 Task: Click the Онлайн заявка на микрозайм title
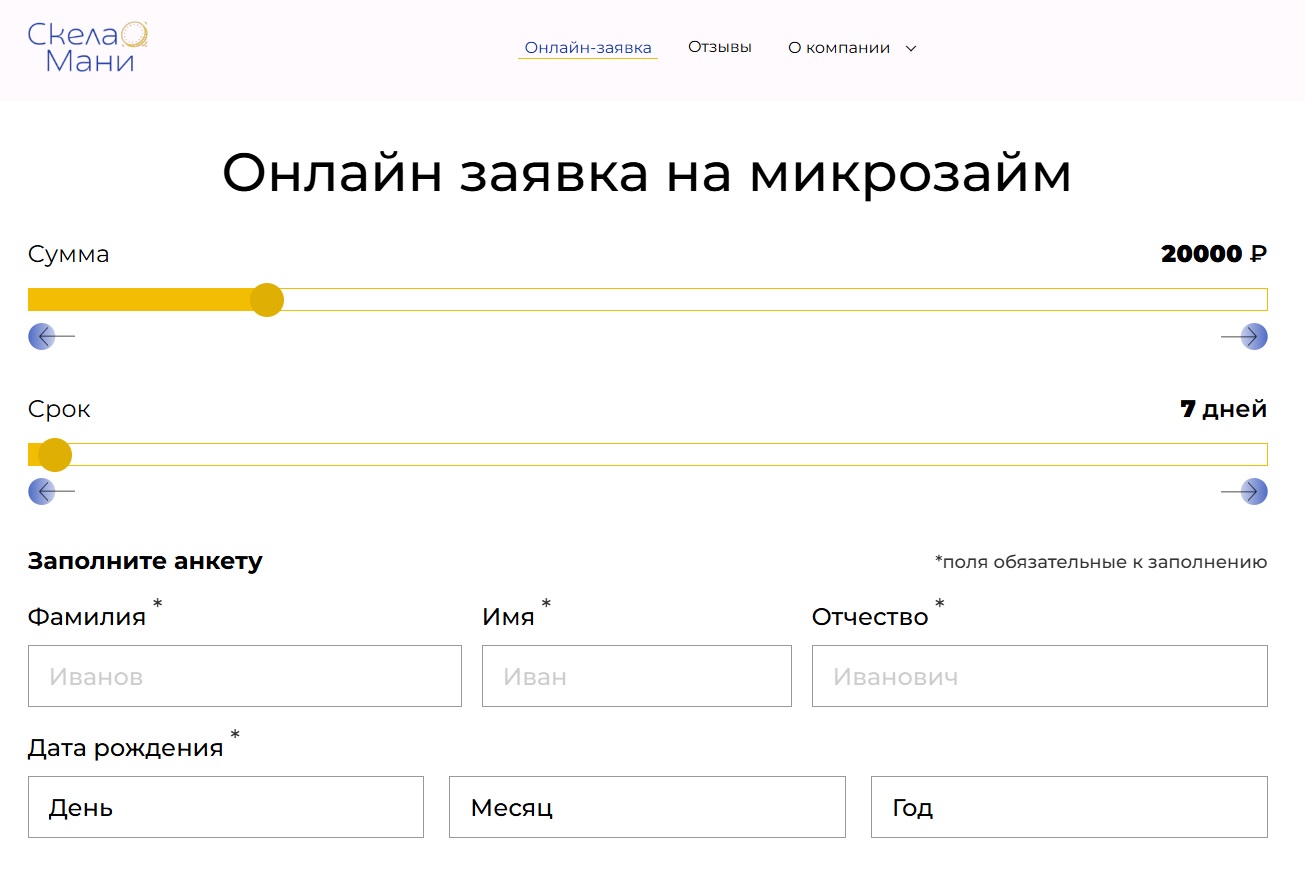[647, 173]
